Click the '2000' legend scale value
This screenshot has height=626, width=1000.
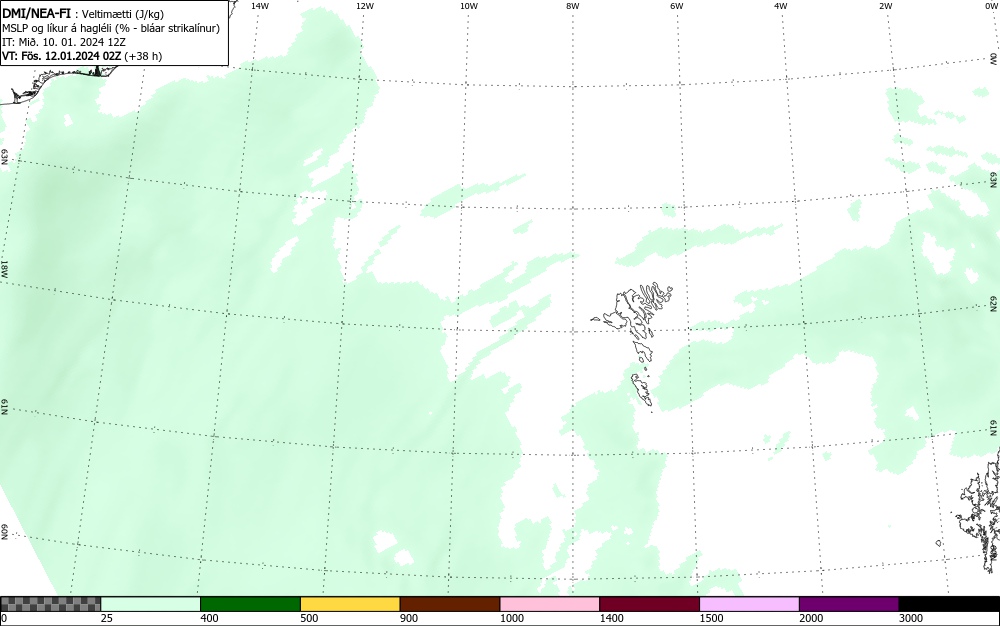[x=811, y=618]
